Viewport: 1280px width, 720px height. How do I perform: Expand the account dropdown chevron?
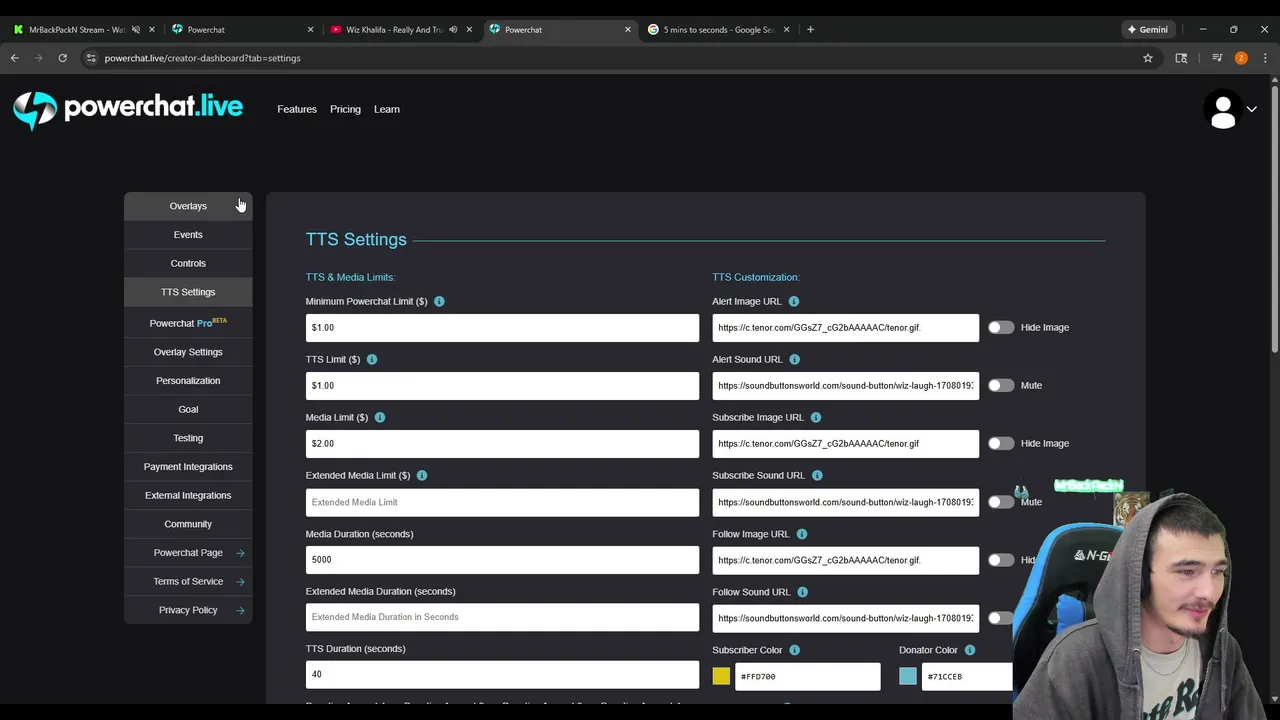[x=1251, y=110]
